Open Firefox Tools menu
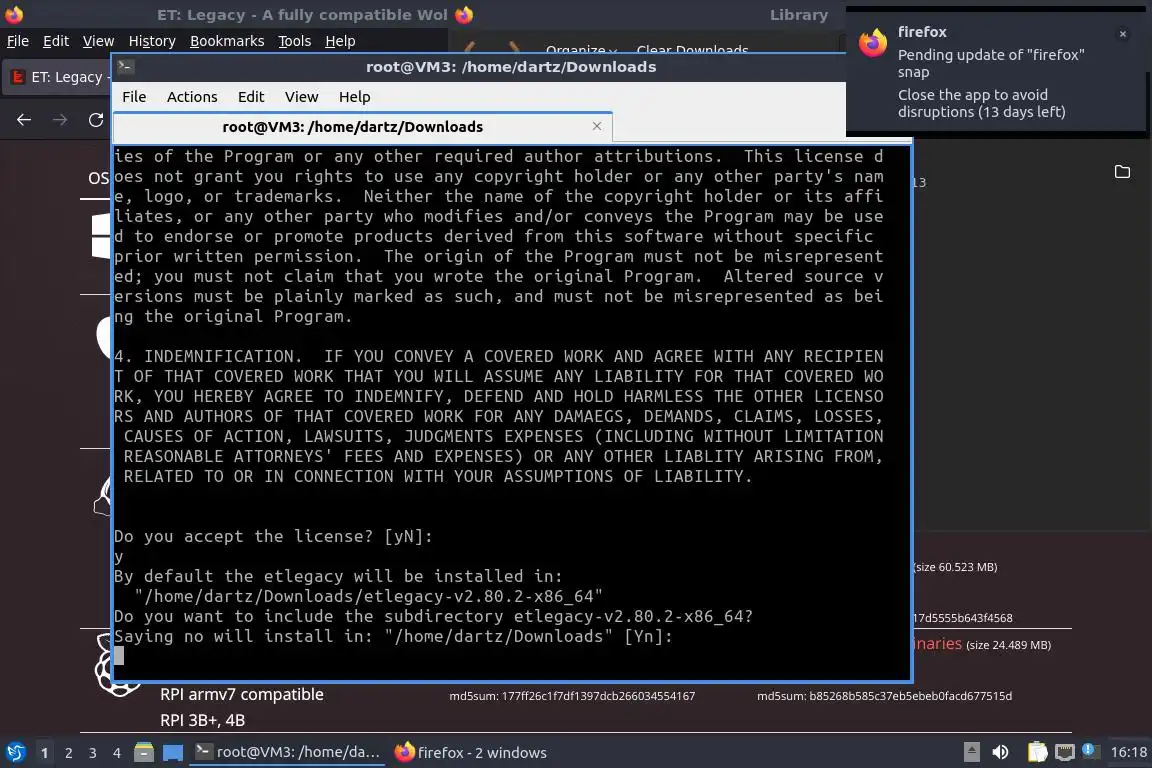 point(295,41)
